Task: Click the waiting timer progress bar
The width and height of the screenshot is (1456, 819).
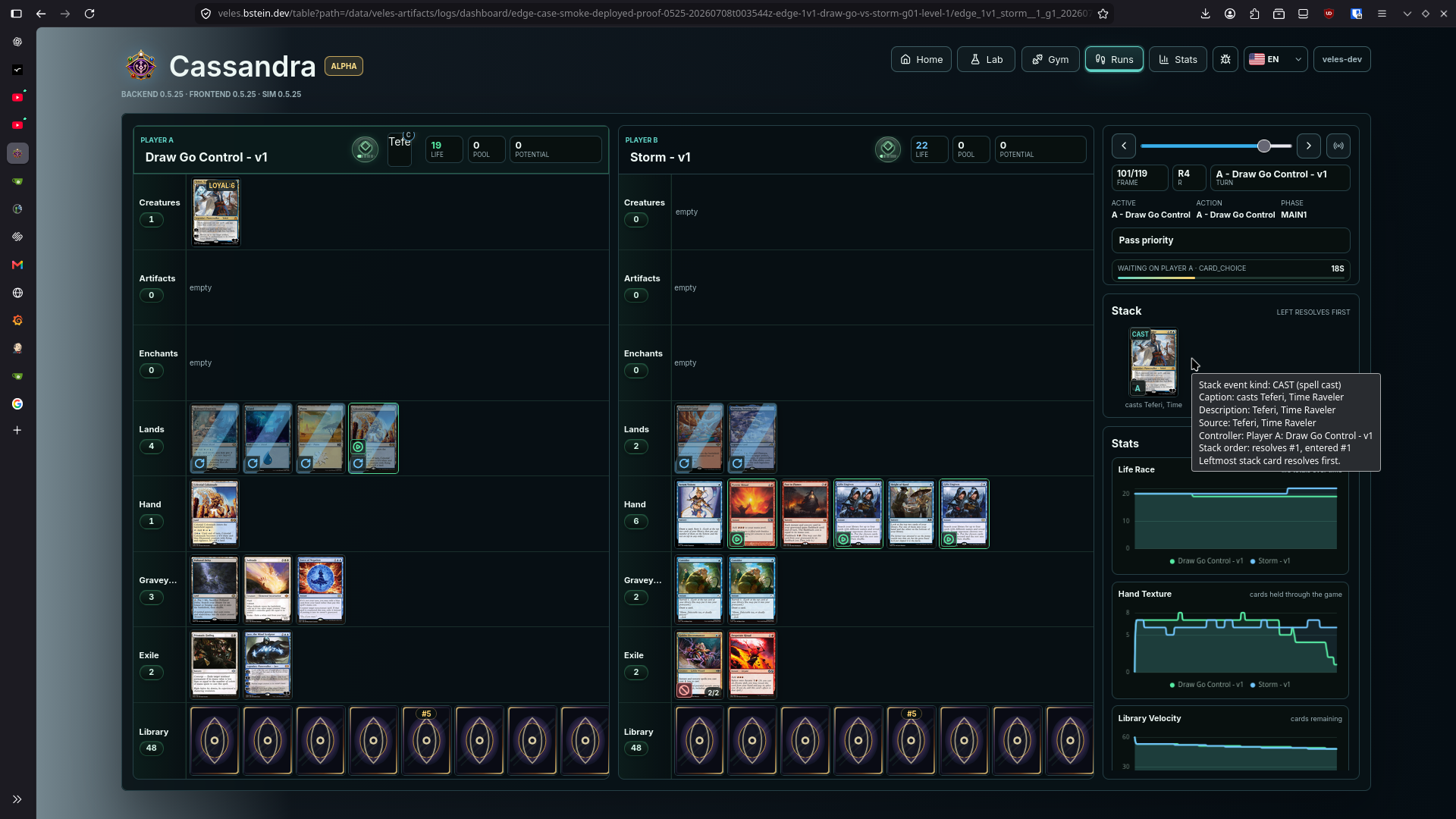Action: click(x=1230, y=278)
